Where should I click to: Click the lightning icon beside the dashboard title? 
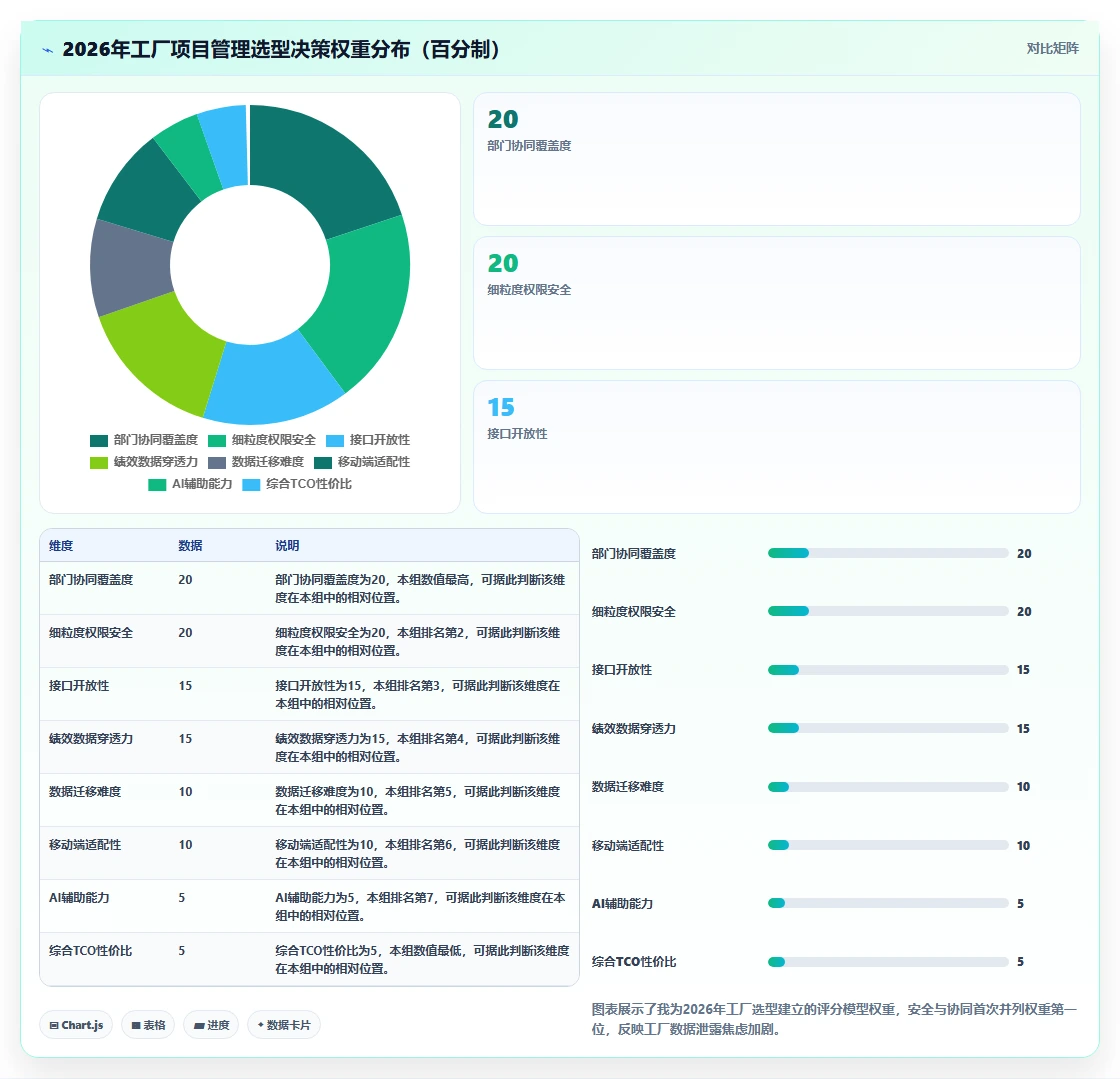(x=48, y=50)
